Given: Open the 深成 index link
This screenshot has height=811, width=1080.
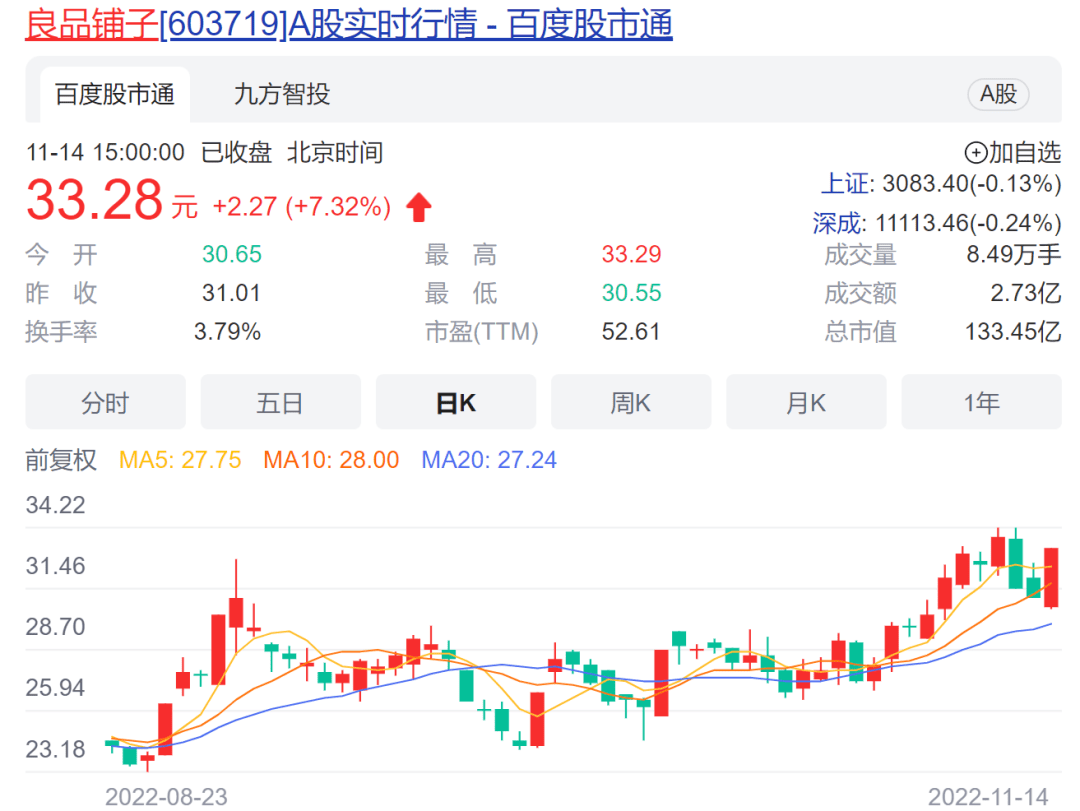Looking at the screenshot, I should click(x=836, y=223).
